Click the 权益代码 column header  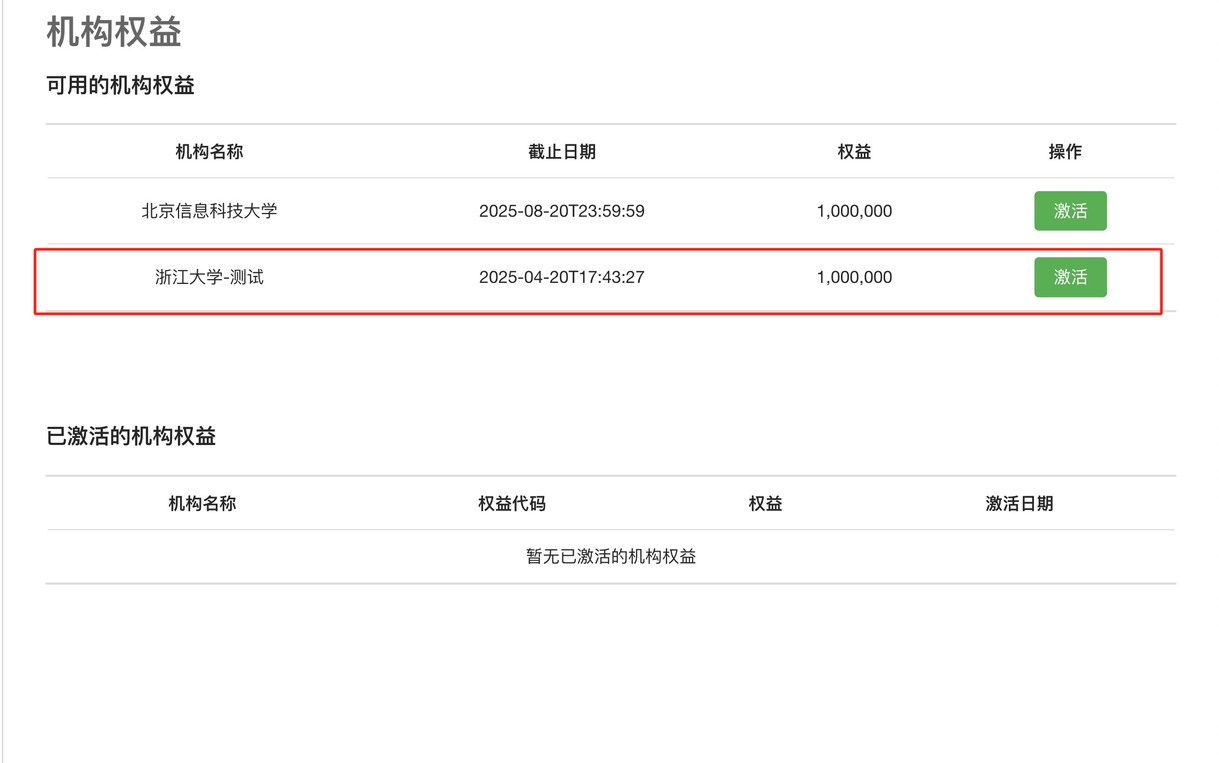click(512, 504)
